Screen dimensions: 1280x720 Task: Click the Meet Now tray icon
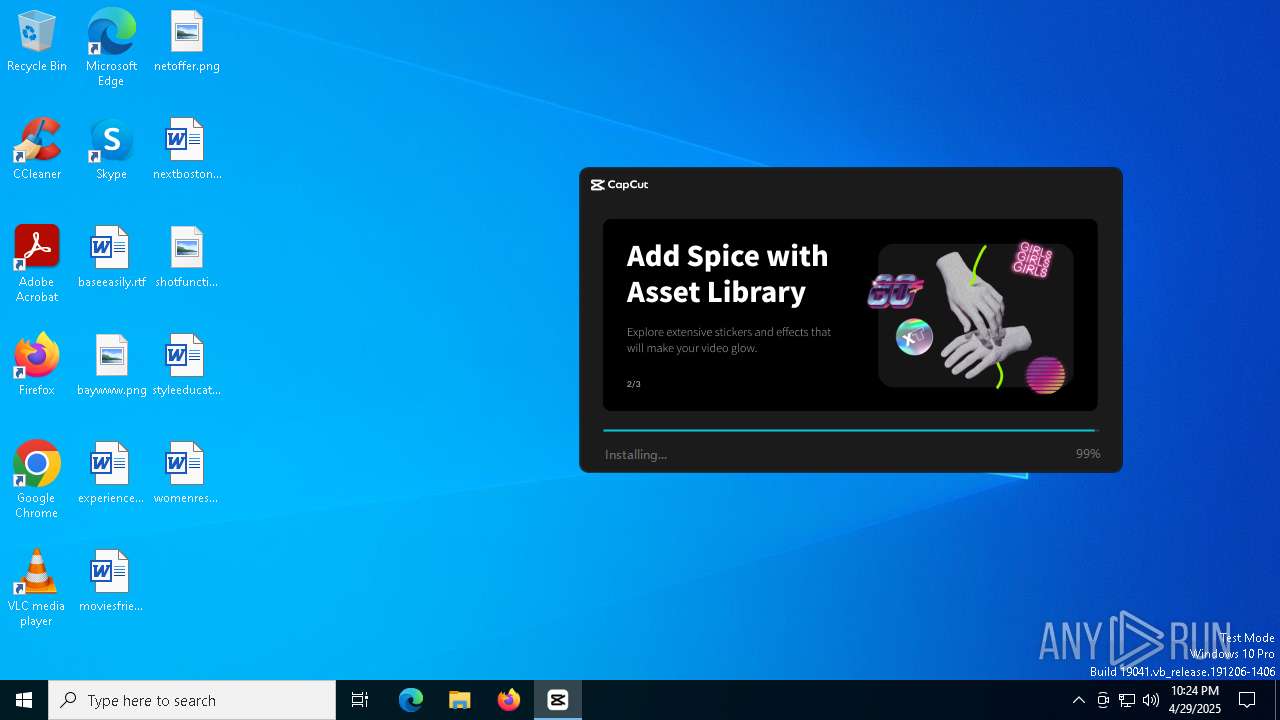(1103, 700)
